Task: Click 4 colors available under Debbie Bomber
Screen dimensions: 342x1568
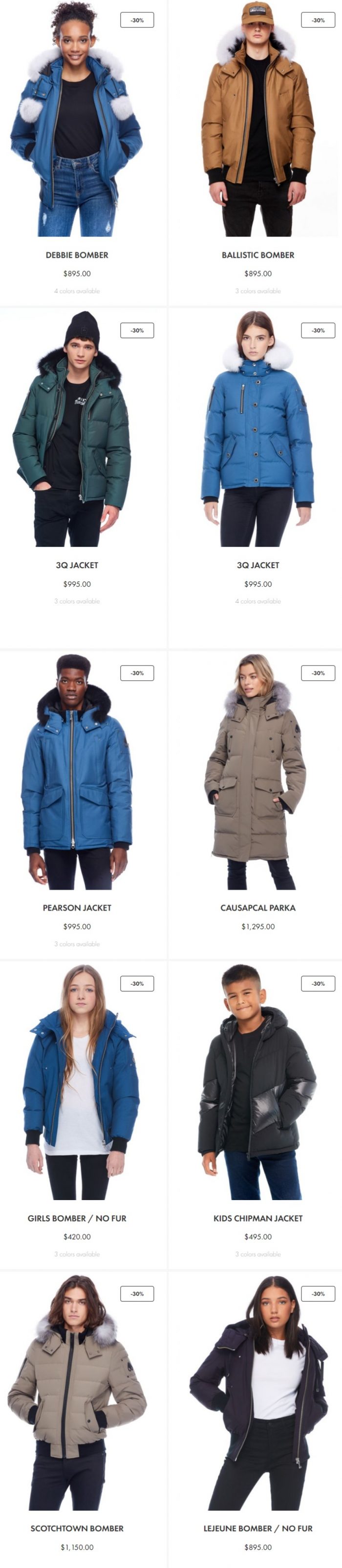Action: (77, 291)
